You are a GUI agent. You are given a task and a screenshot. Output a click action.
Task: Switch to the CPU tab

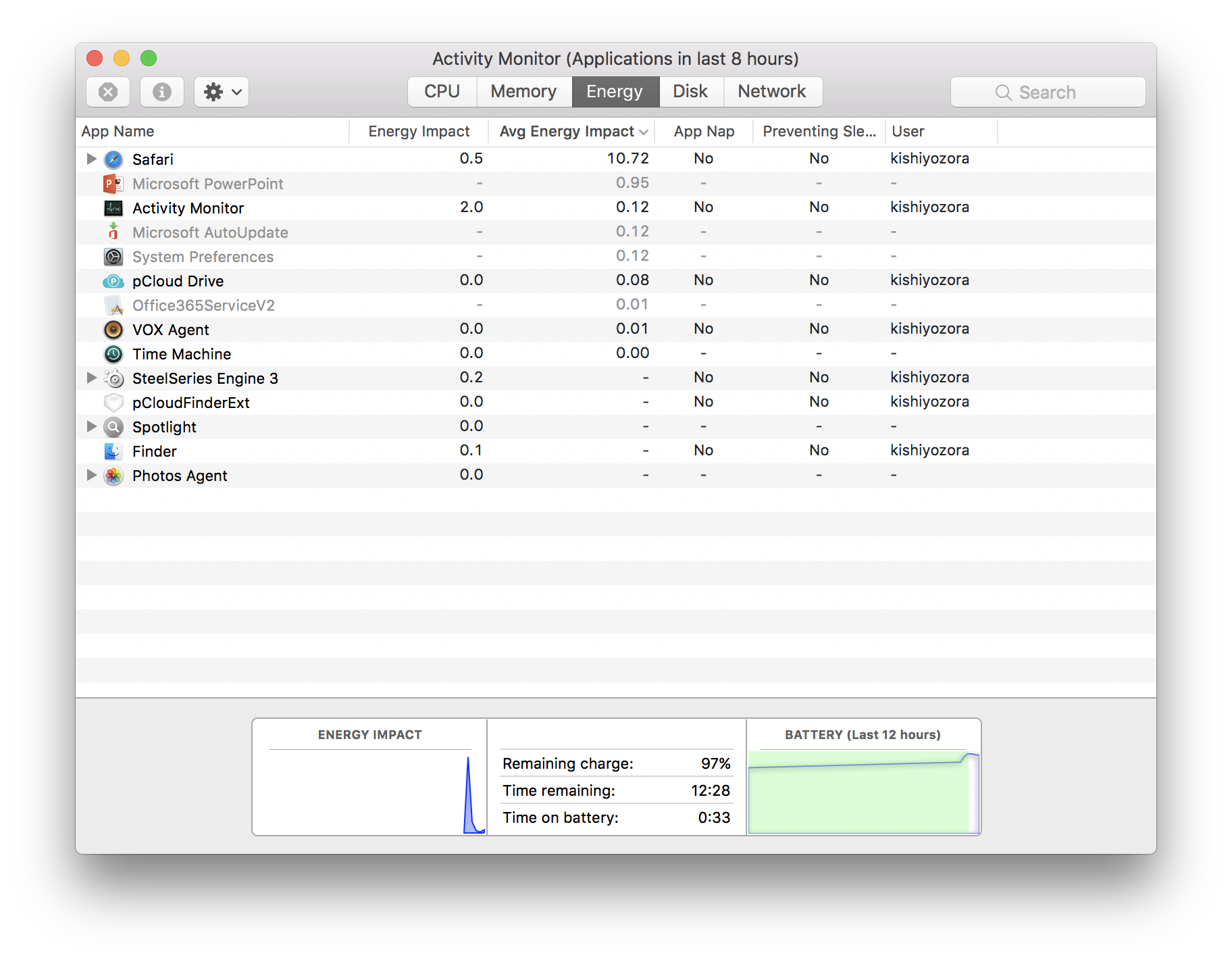click(x=442, y=92)
